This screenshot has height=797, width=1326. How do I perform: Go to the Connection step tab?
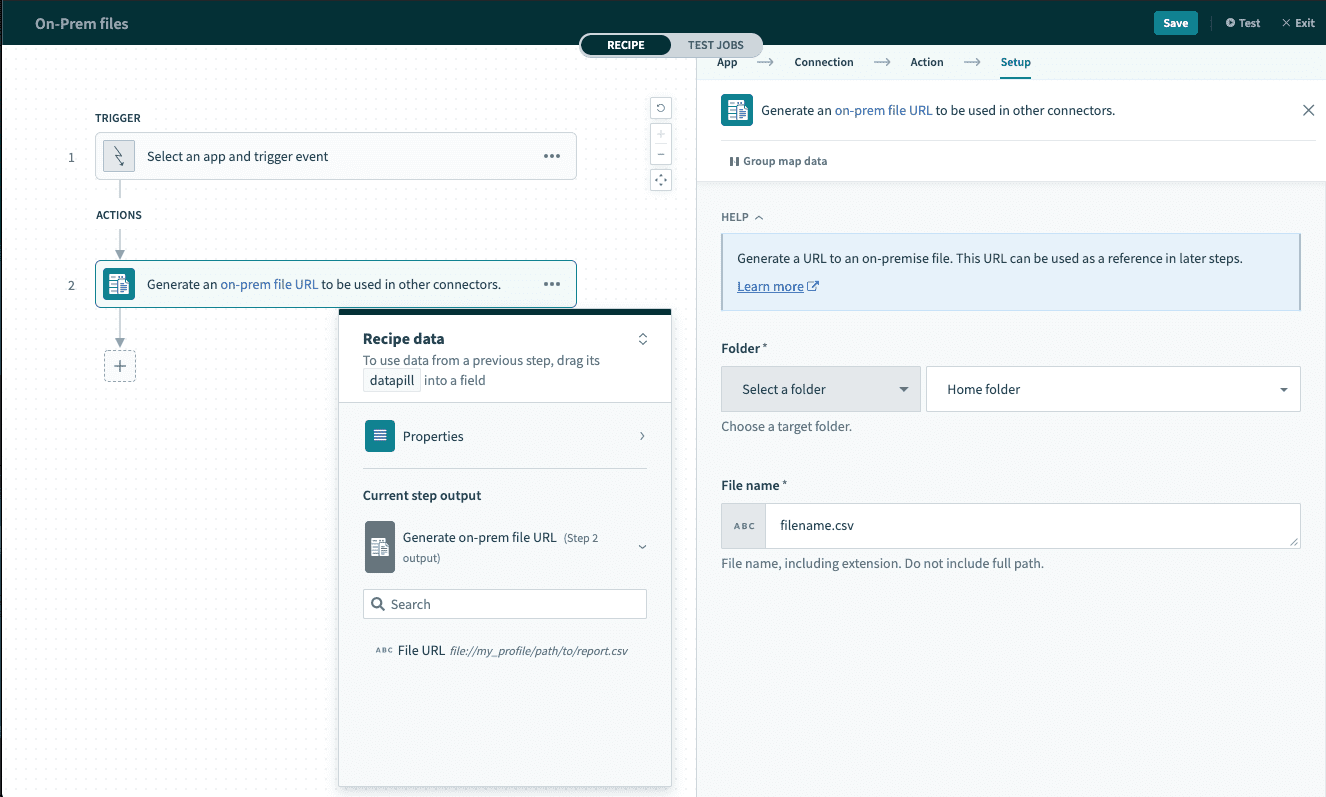tap(823, 62)
